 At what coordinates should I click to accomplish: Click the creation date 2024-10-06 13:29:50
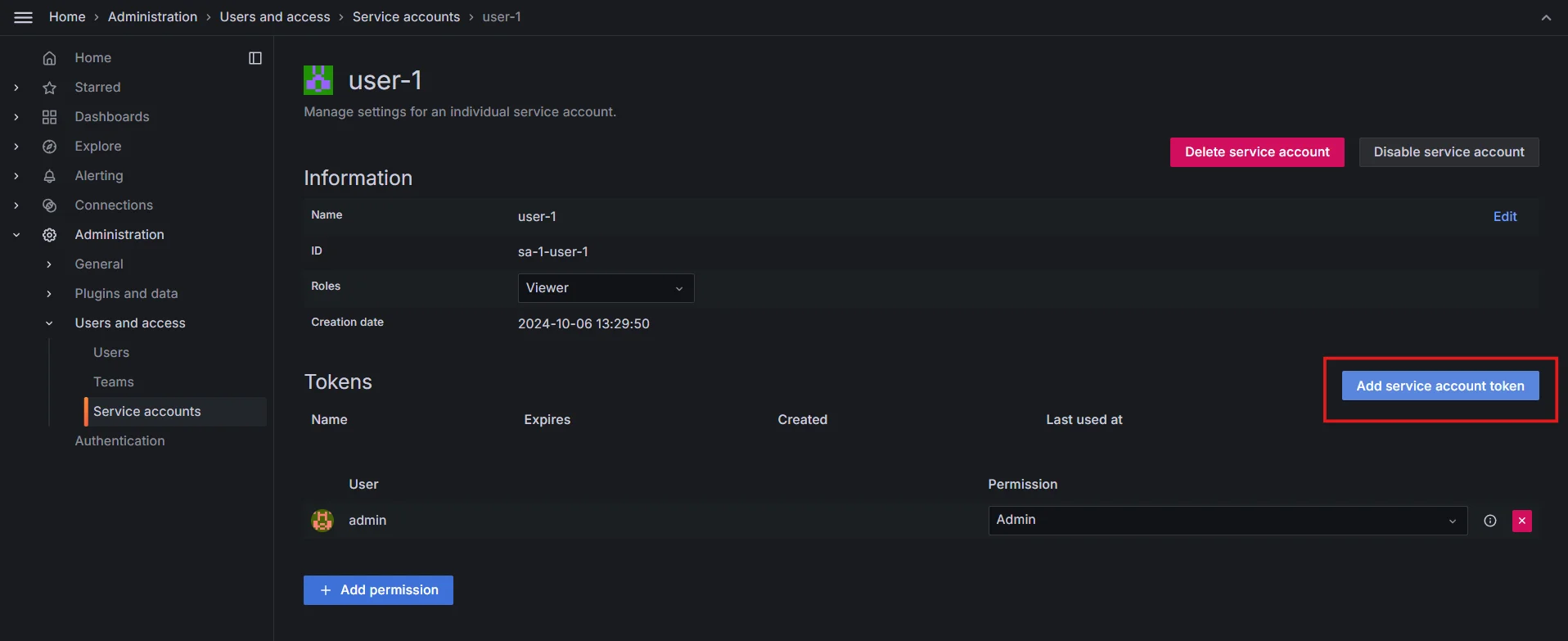coord(583,324)
